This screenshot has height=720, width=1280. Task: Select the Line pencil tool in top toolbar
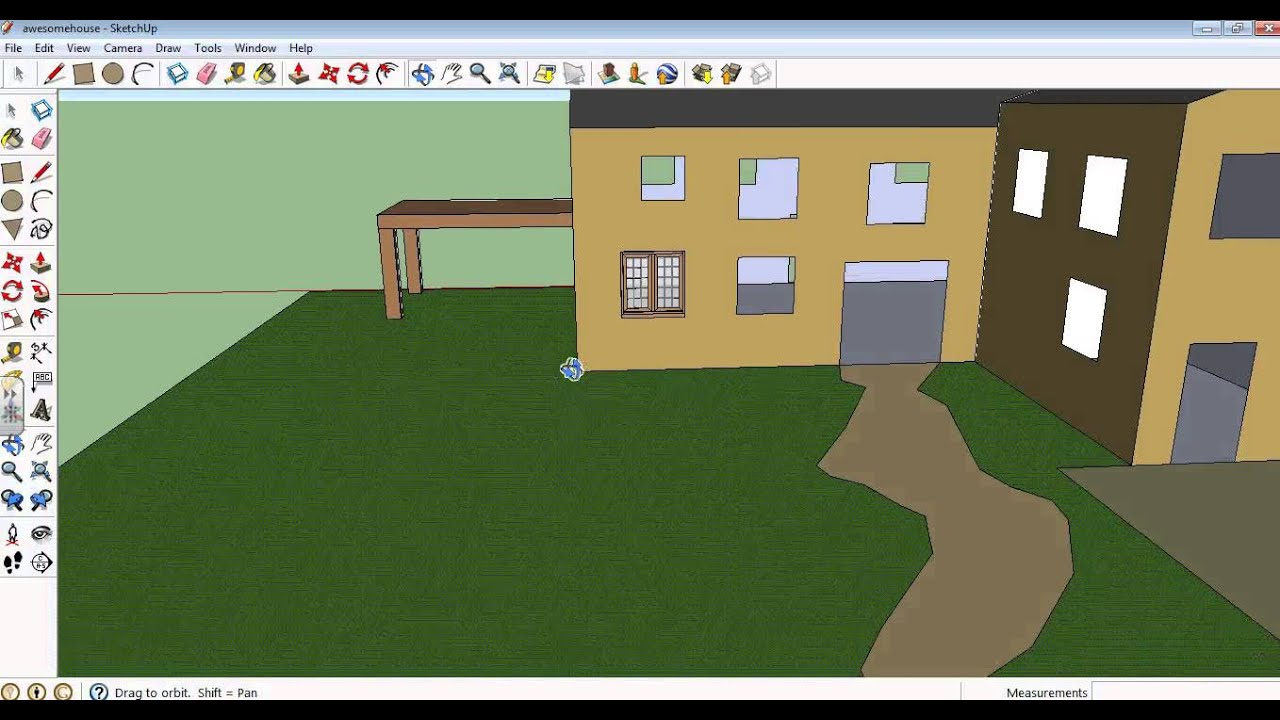pyautogui.click(x=54, y=74)
